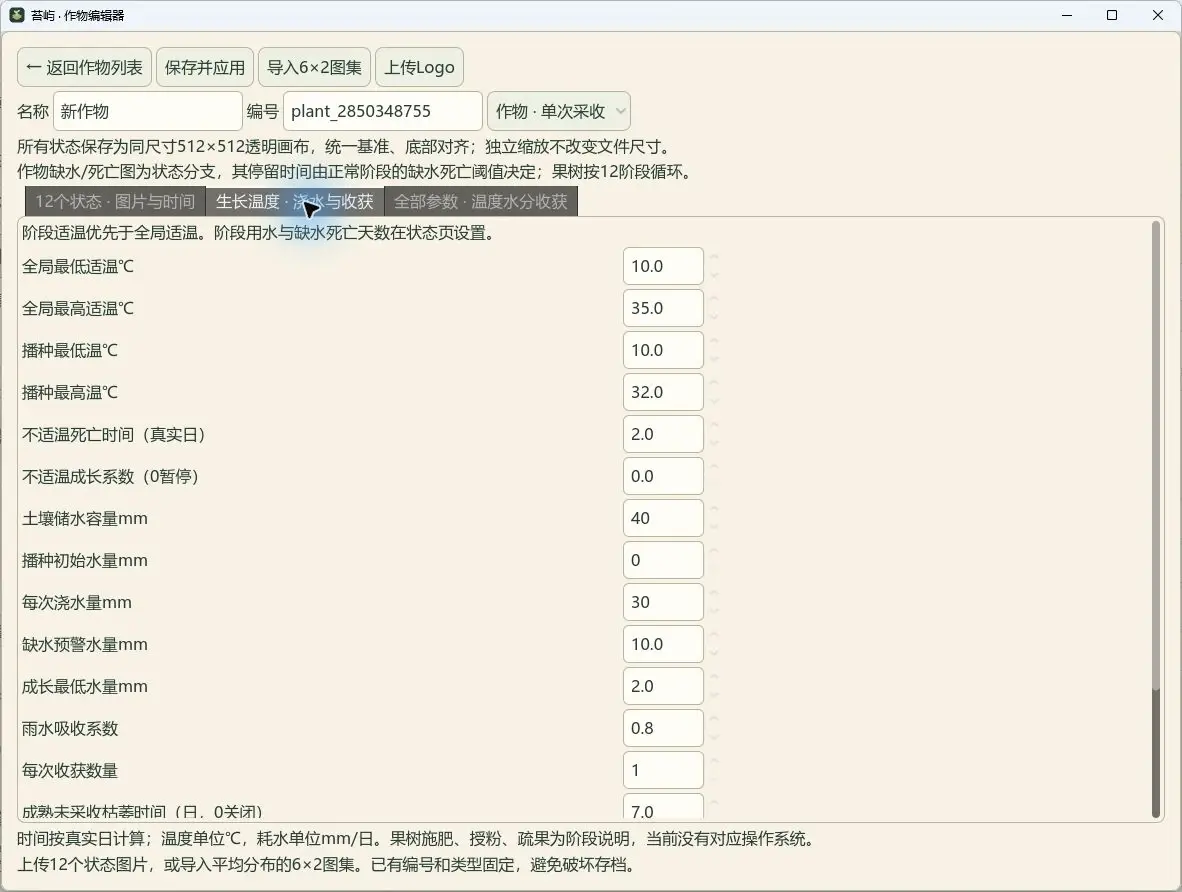Focus the 编号 field plant_2850348755
This screenshot has width=1182, height=892.
click(383, 112)
